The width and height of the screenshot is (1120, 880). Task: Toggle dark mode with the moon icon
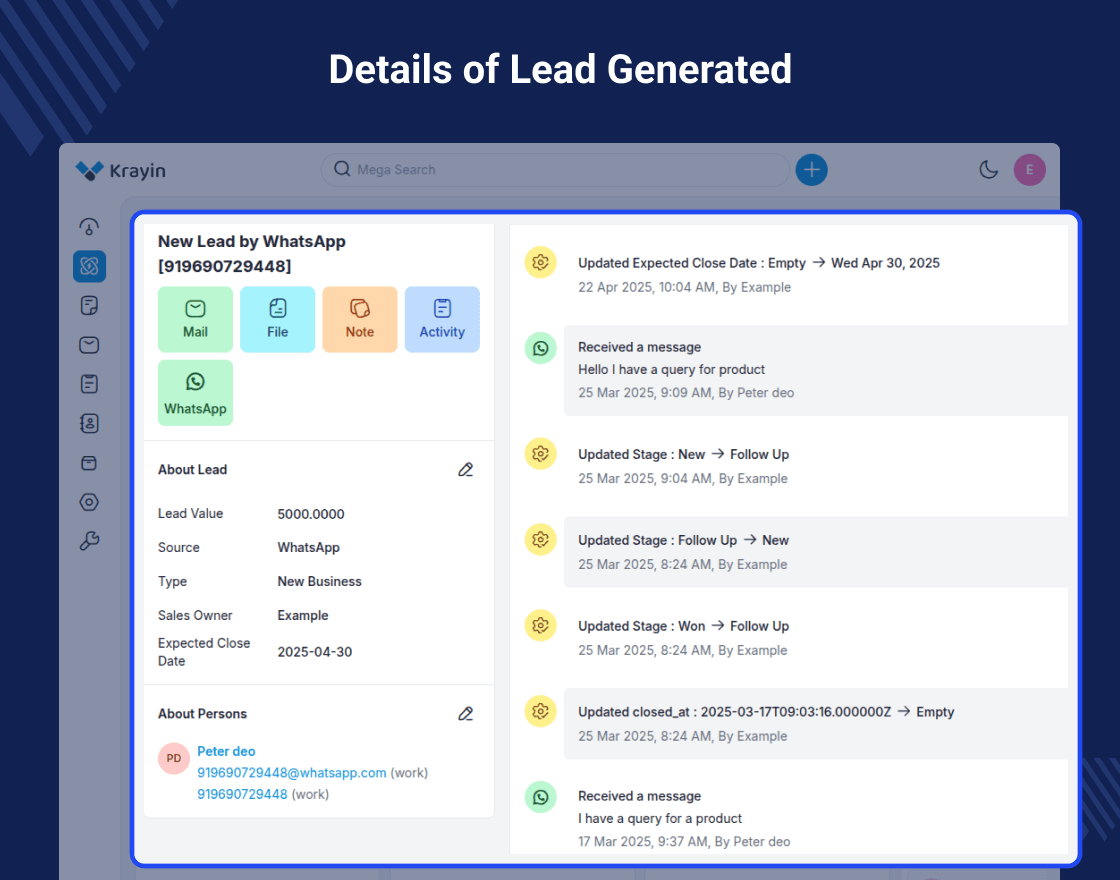point(989,169)
